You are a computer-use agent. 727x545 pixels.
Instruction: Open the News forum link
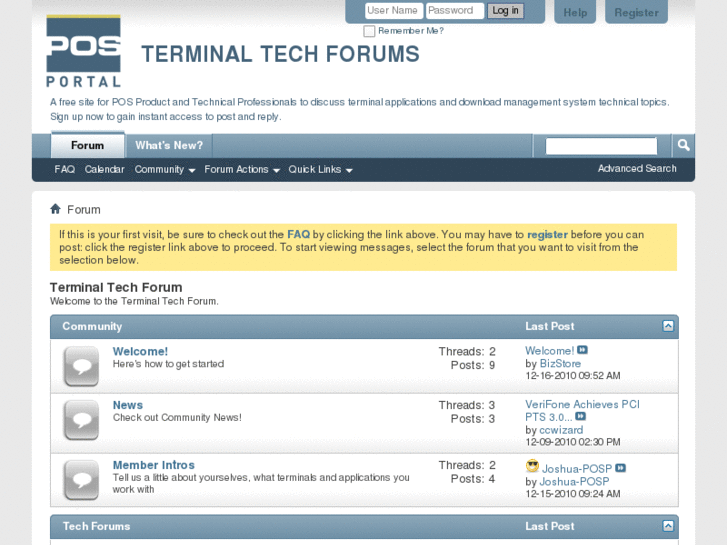(128, 405)
